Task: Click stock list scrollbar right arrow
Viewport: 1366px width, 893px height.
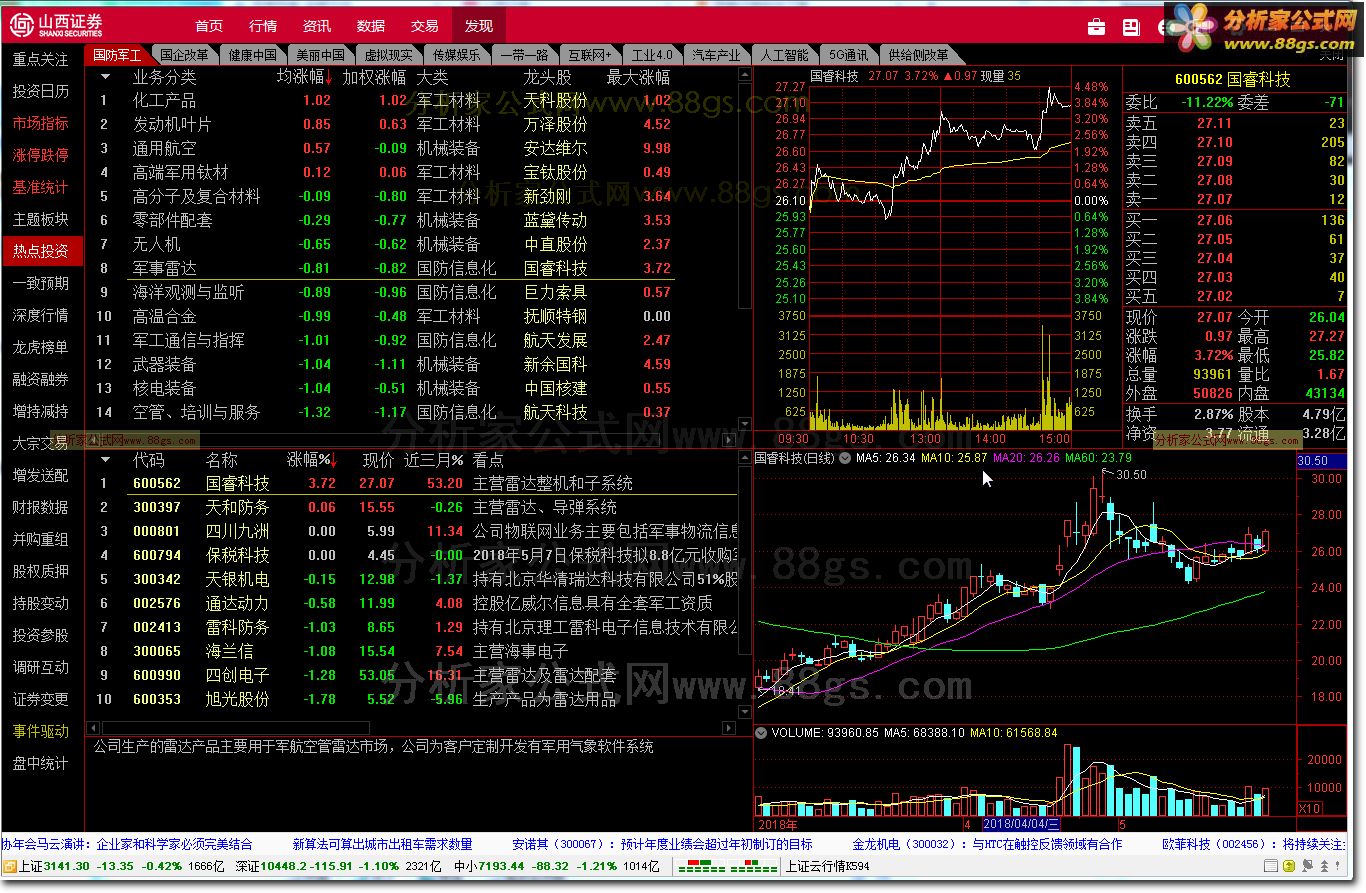Action: click(729, 728)
